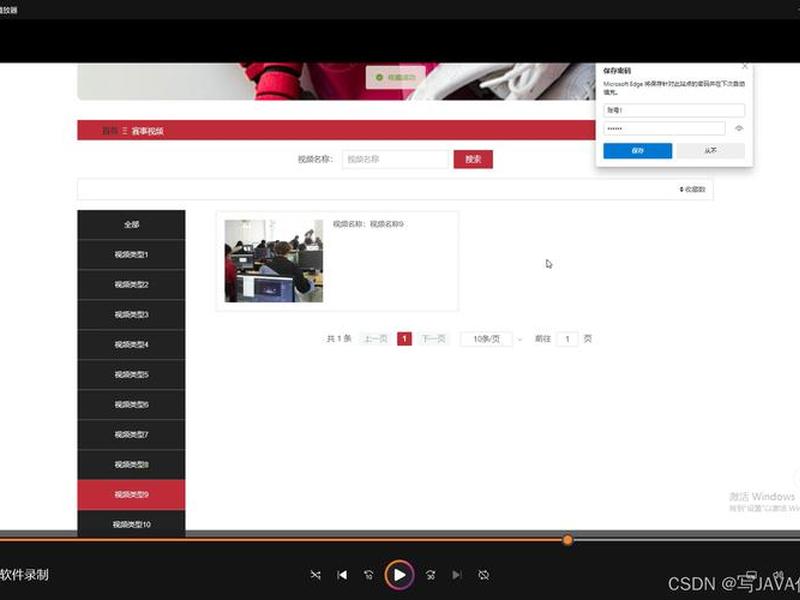Open the classroom video thumbnail

[x=274, y=261]
